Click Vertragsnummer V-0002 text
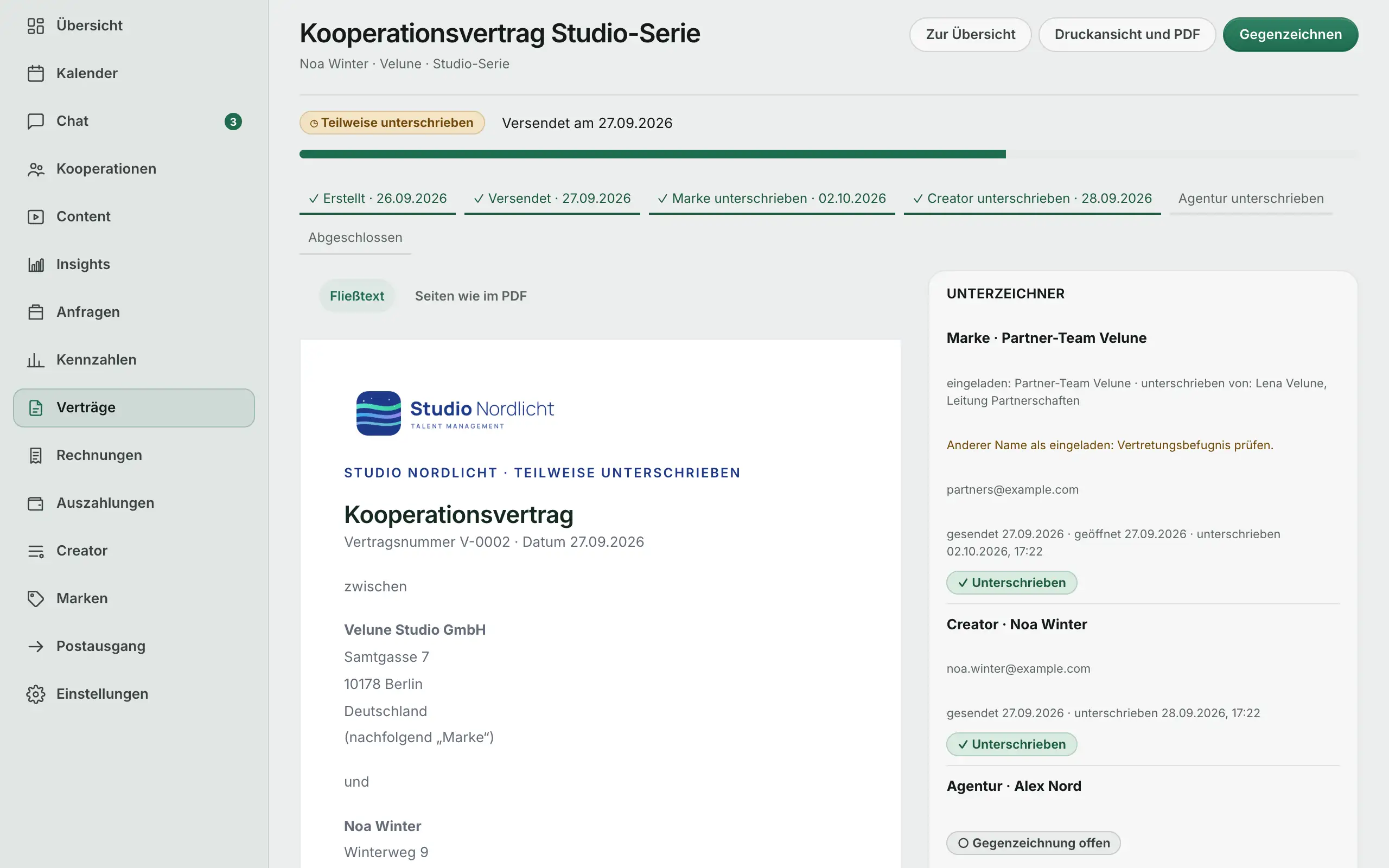Viewport: 1389px width, 868px height. pos(426,542)
